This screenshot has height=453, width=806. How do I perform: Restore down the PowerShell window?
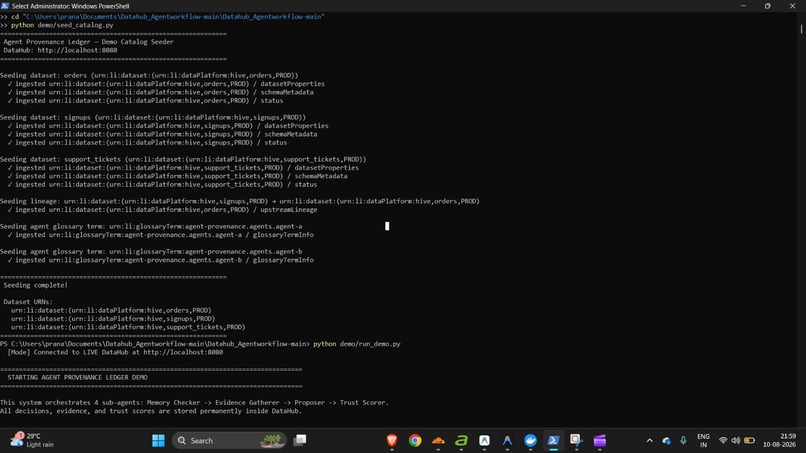point(767,6)
